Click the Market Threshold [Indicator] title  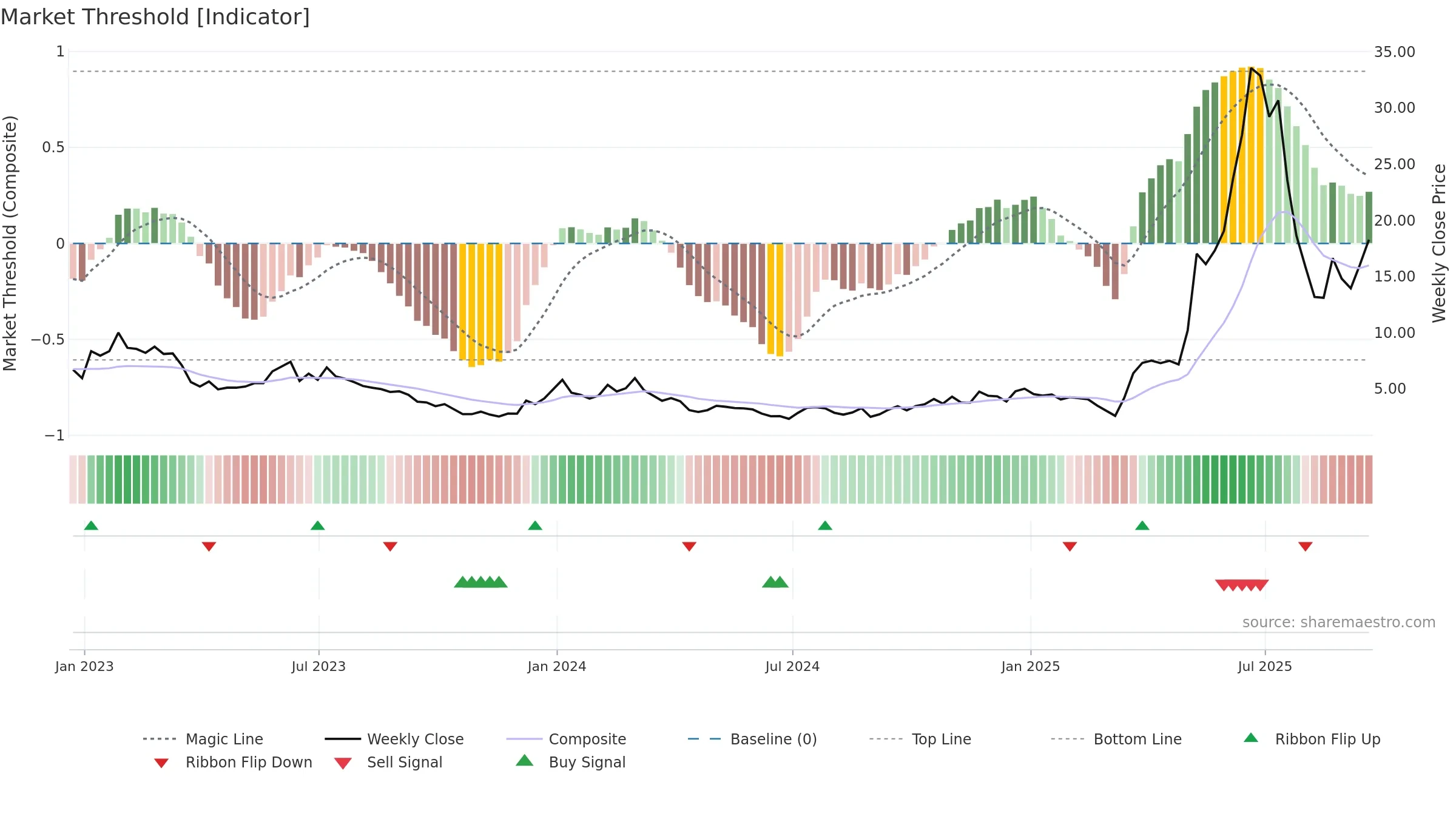[x=155, y=17]
